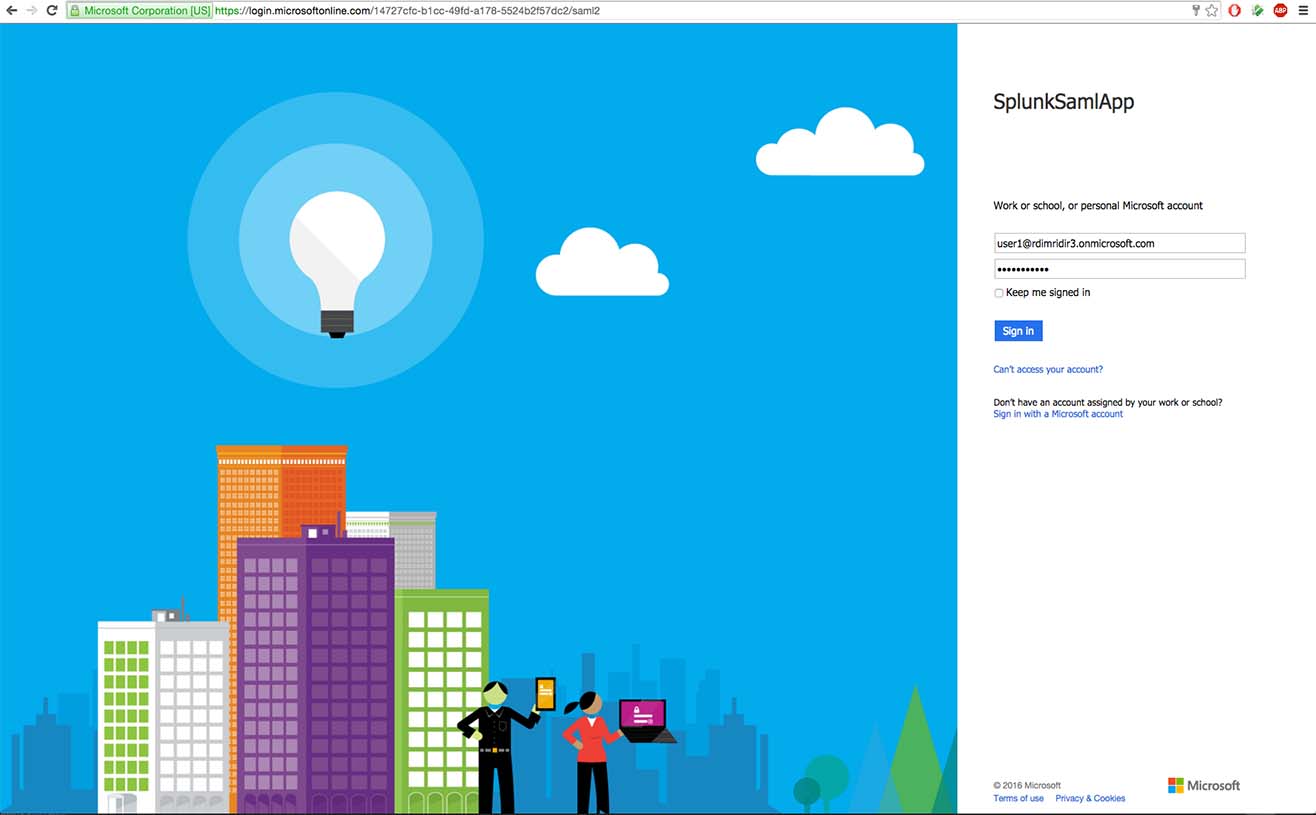1316x815 pixels.
Task: Click the Microsoft logo in the footer
Action: pos(1204,786)
